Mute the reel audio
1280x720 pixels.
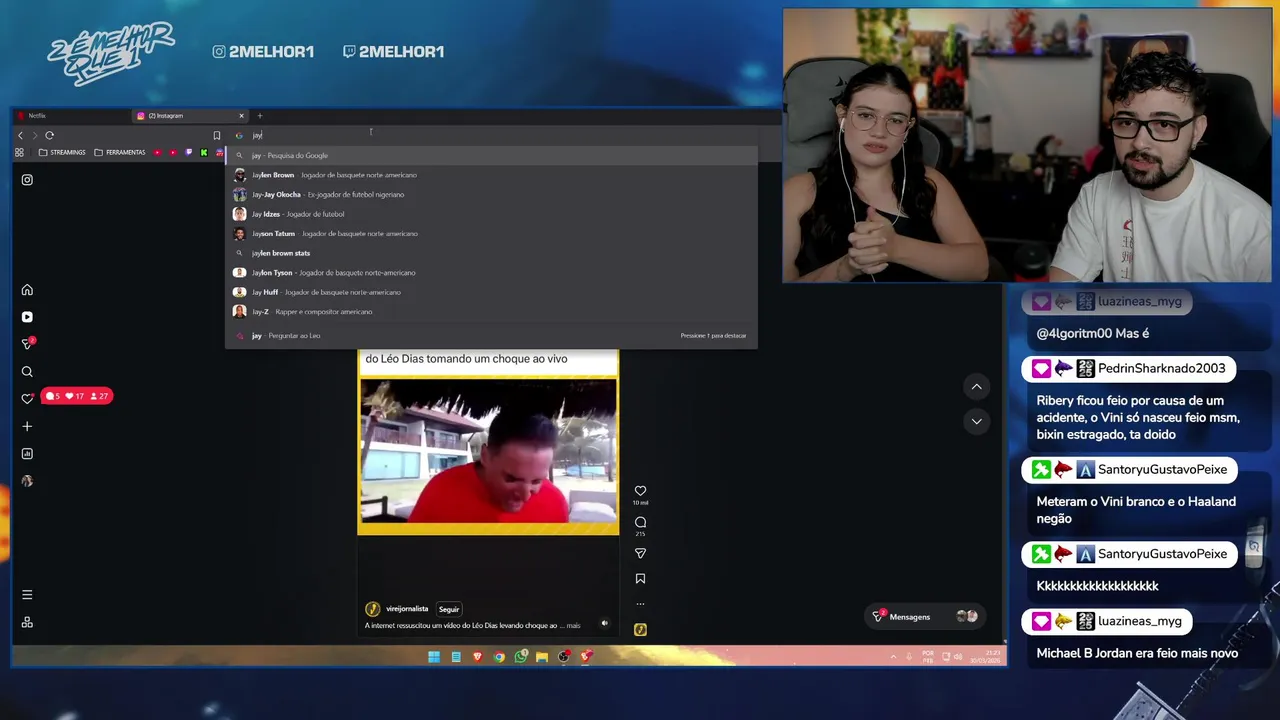604,623
